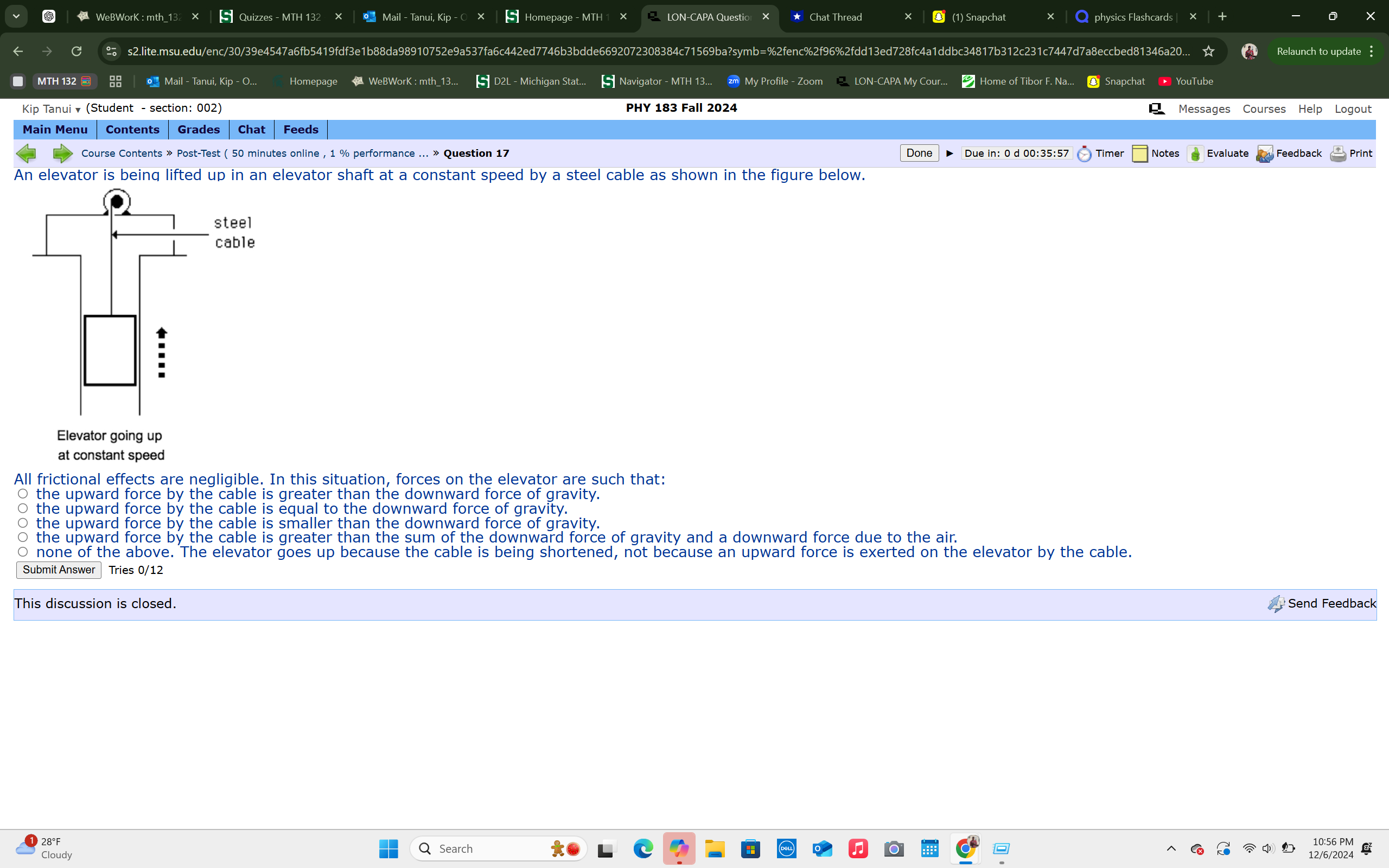
Task: Click the Submit Answer button
Action: (x=58, y=570)
